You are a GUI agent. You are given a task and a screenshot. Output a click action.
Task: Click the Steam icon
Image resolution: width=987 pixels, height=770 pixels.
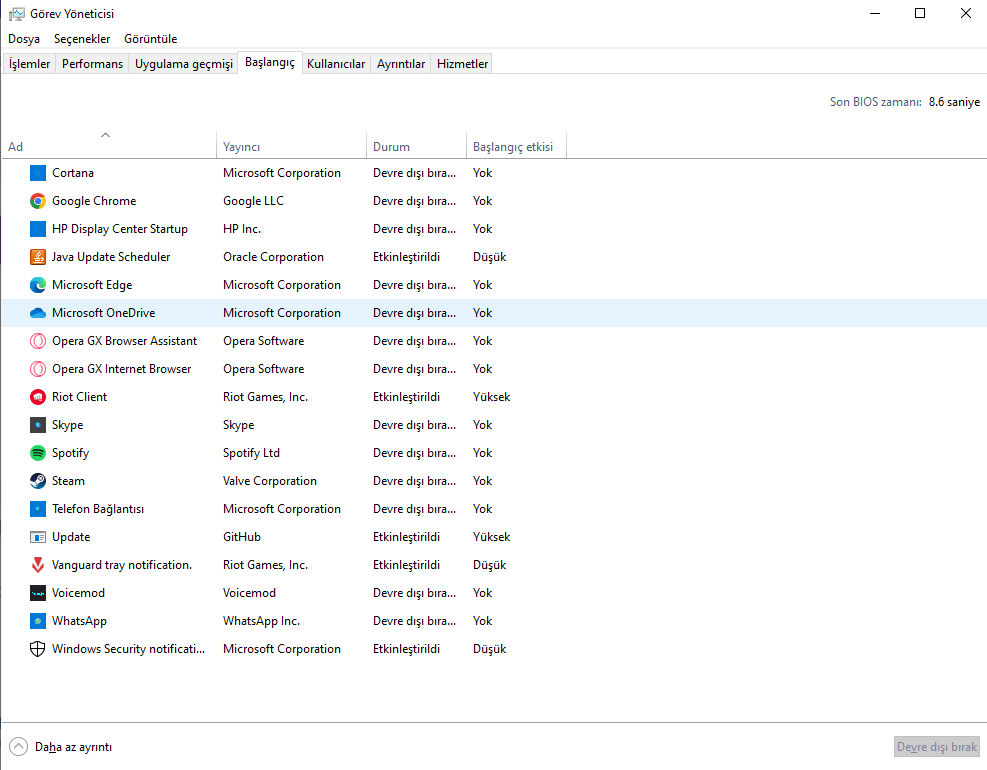pos(38,481)
